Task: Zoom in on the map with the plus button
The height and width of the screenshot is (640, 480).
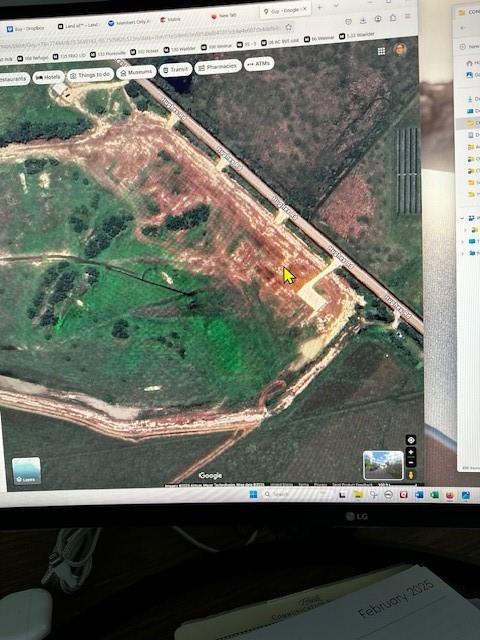Action: (411, 452)
